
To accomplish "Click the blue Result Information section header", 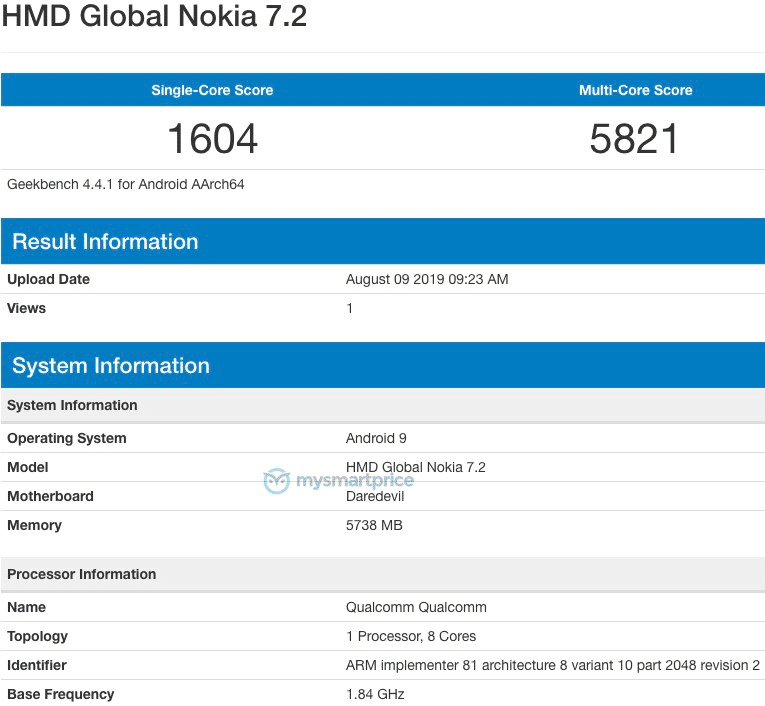I will tap(105, 241).
